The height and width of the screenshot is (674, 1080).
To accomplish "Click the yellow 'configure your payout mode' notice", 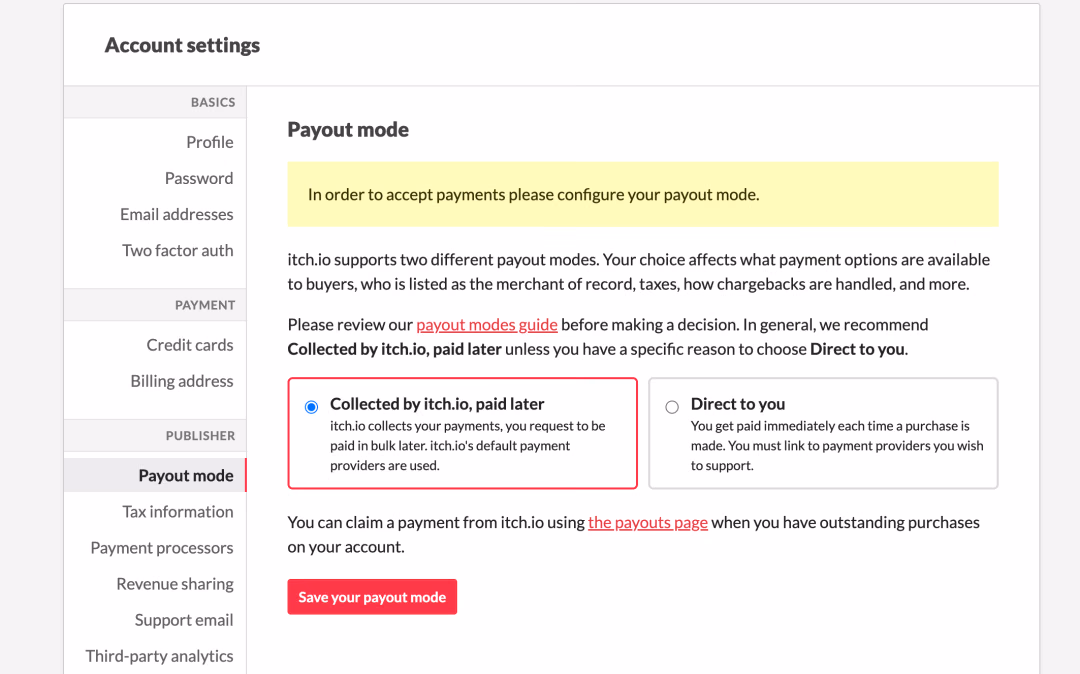I will pyautogui.click(x=643, y=194).
